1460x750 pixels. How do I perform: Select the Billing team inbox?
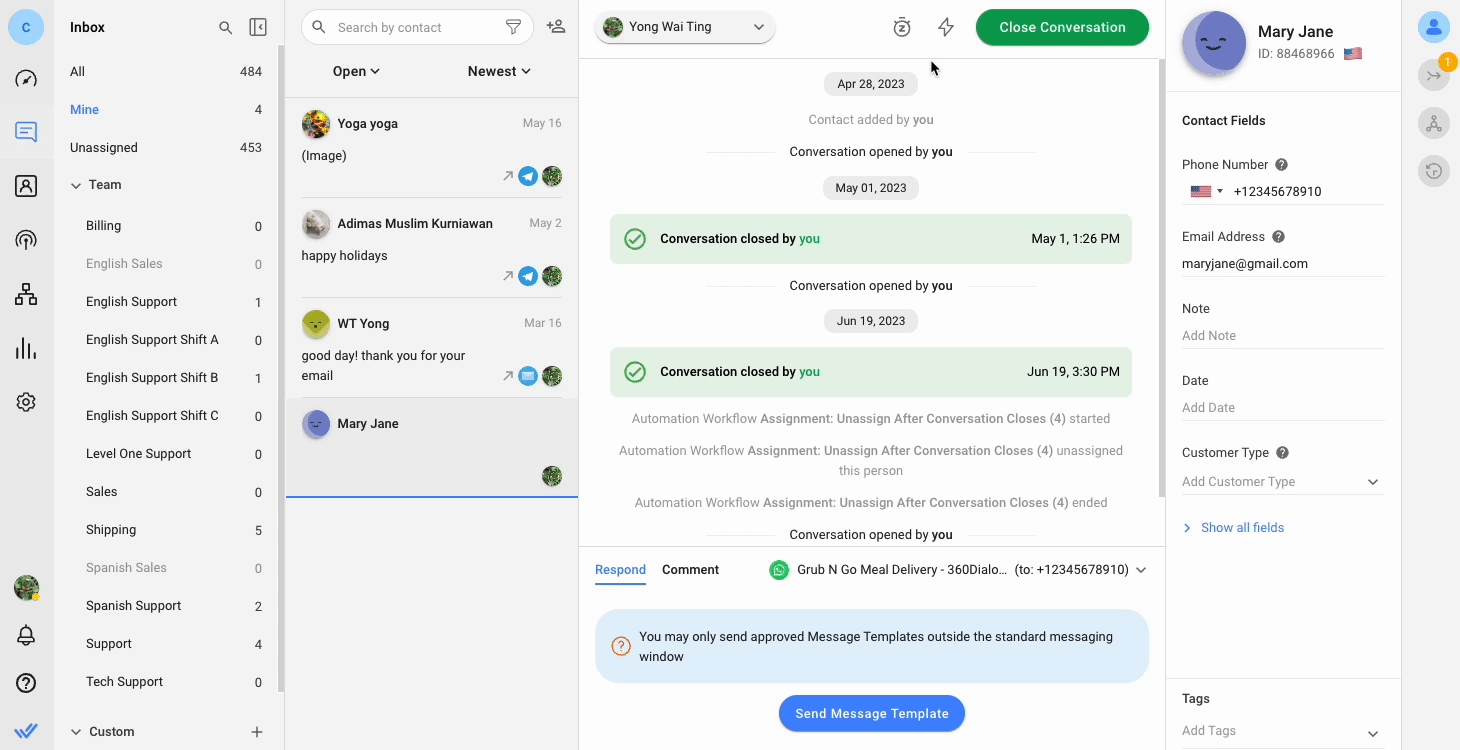tap(166, 226)
